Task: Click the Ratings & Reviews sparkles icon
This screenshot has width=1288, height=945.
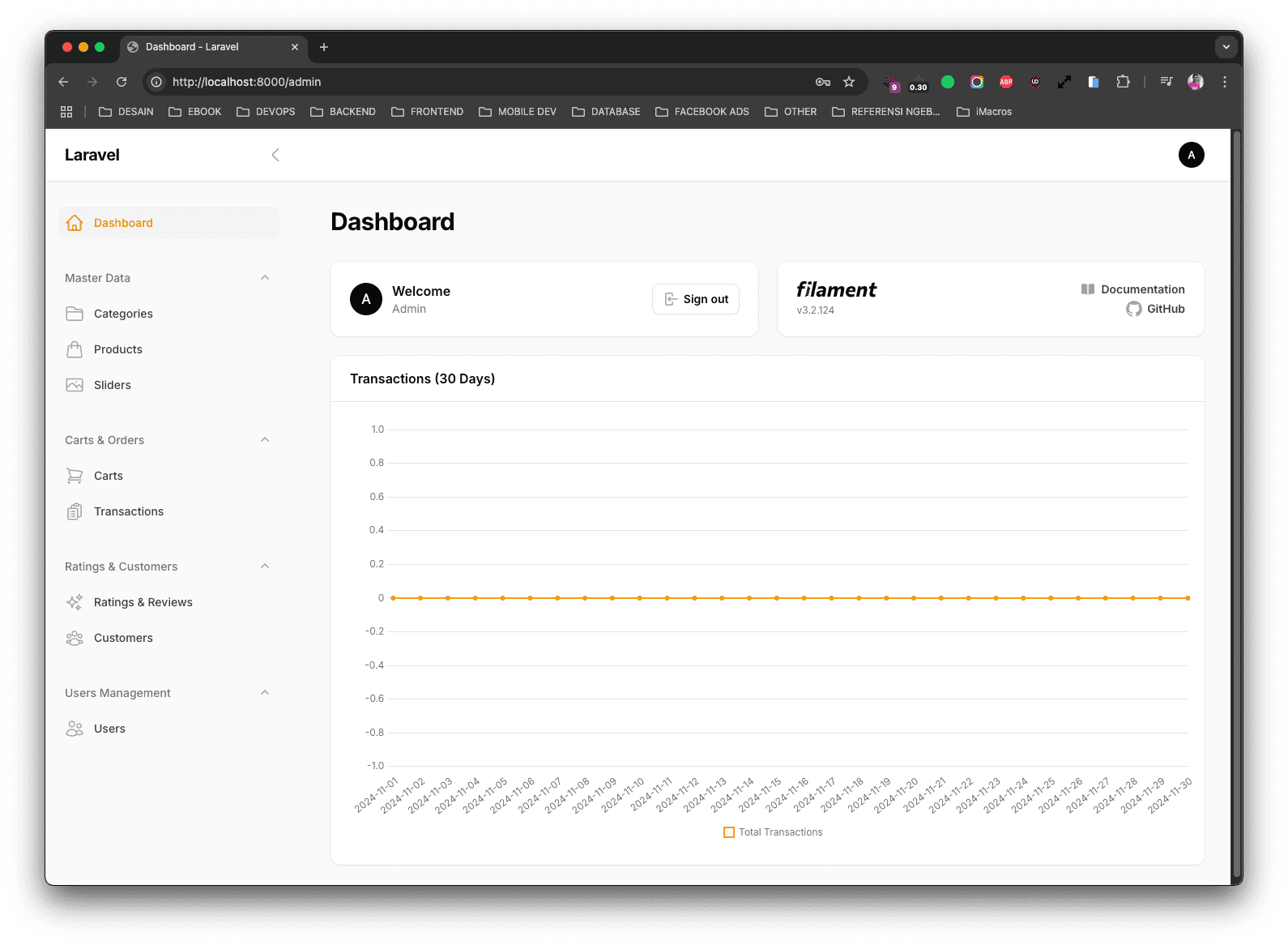Action: (75, 602)
